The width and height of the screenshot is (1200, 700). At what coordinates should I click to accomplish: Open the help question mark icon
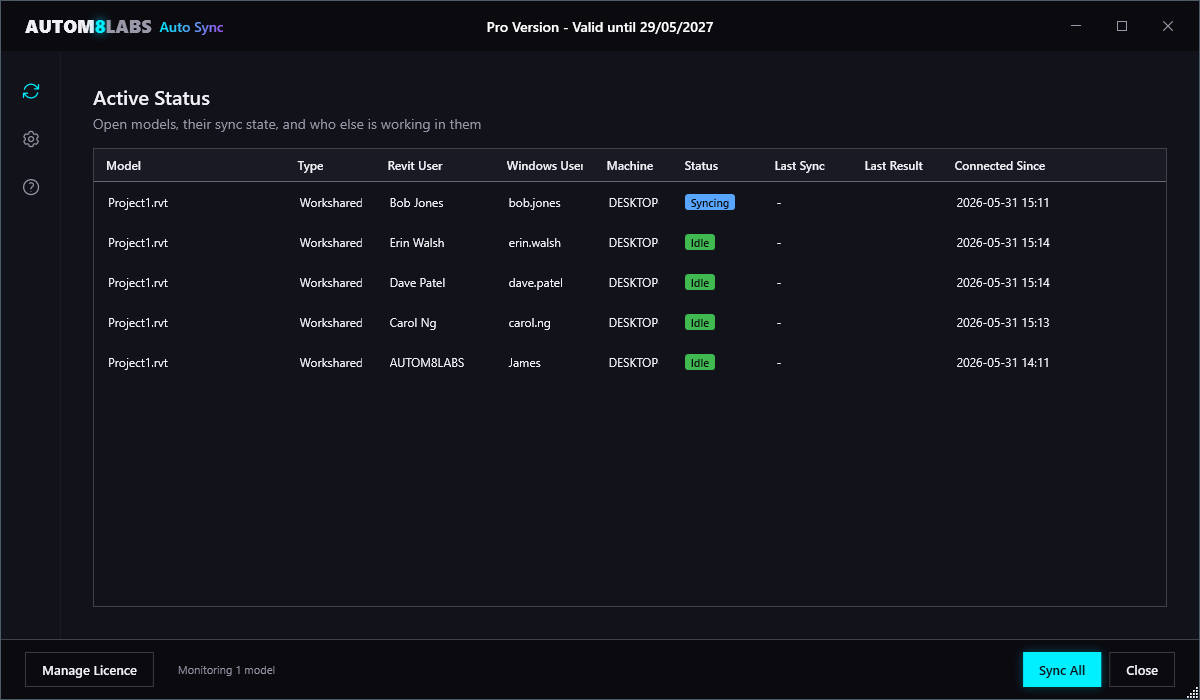pos(31,187)
